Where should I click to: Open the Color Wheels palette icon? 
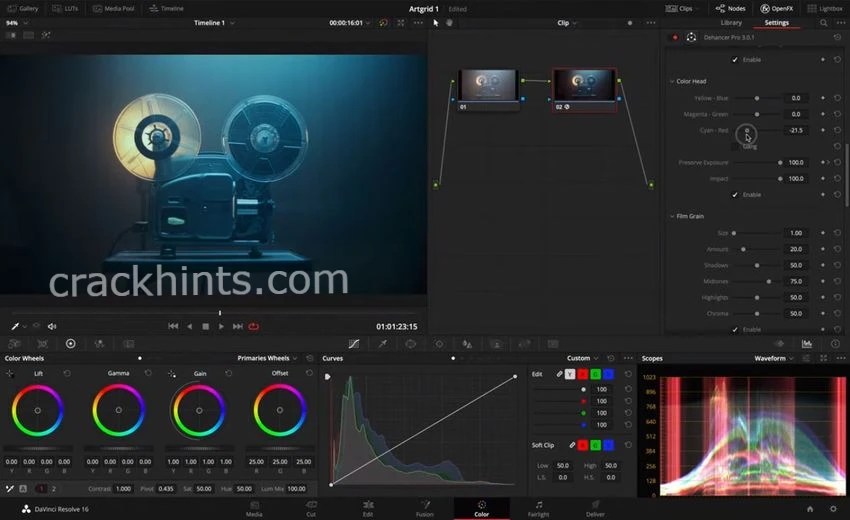(70, 344)
